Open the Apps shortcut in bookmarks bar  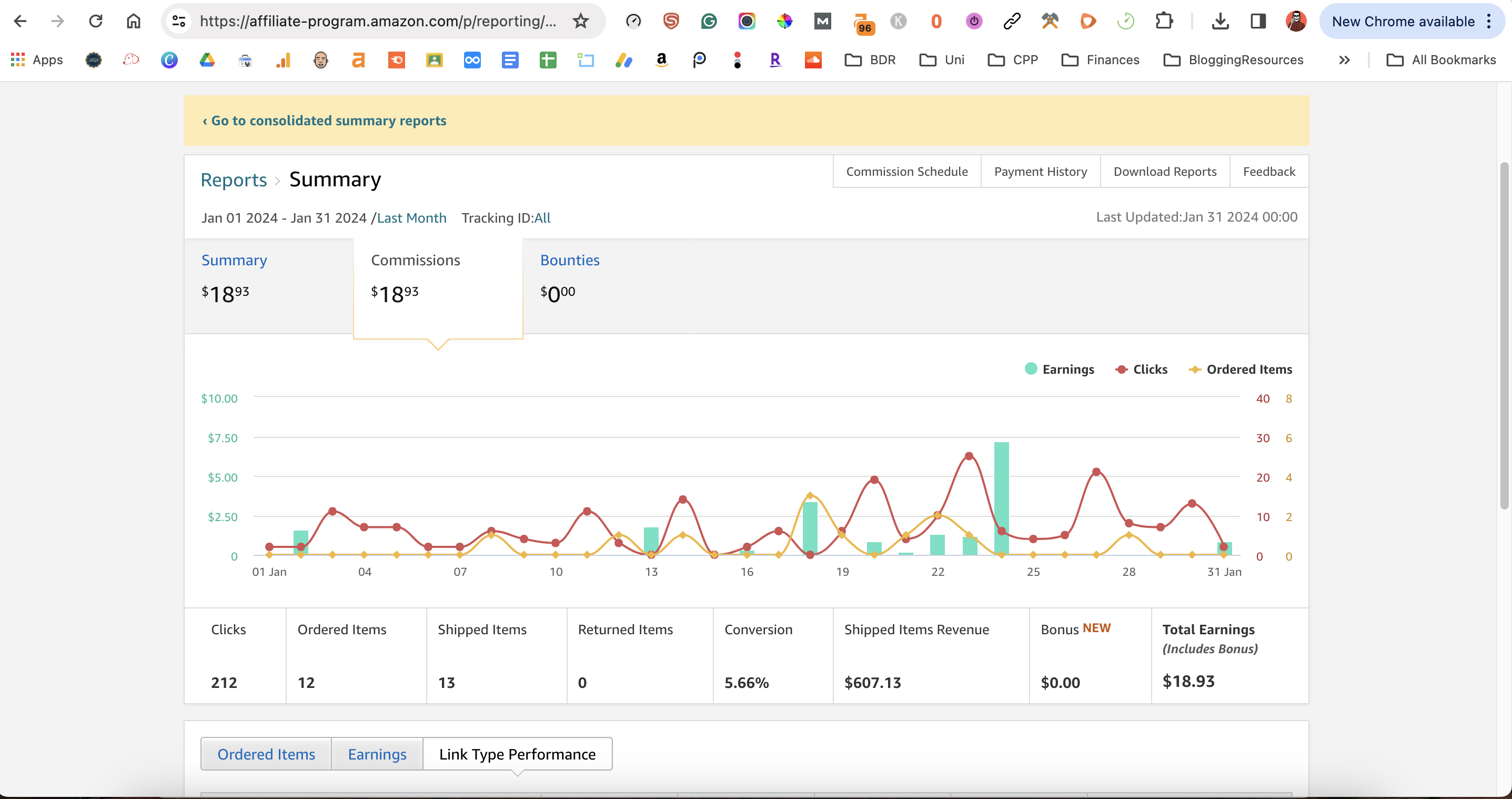point(37,60)
